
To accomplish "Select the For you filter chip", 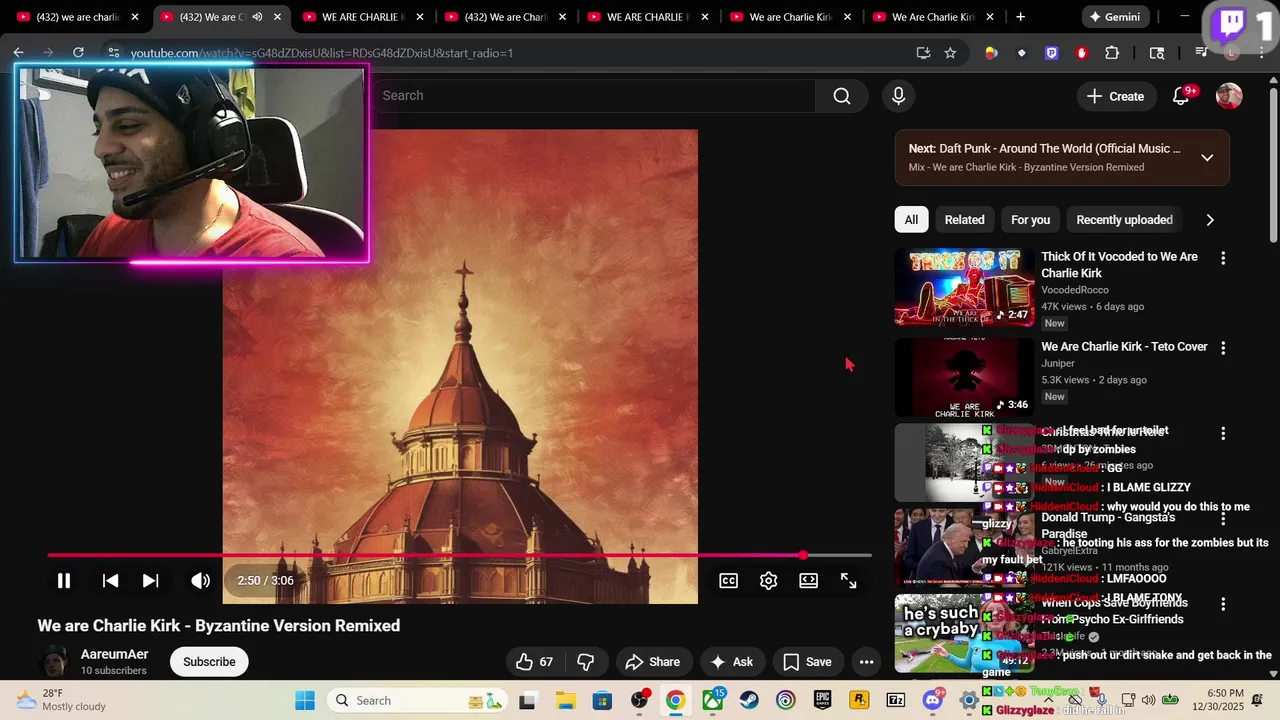I will click(1030, 220).
